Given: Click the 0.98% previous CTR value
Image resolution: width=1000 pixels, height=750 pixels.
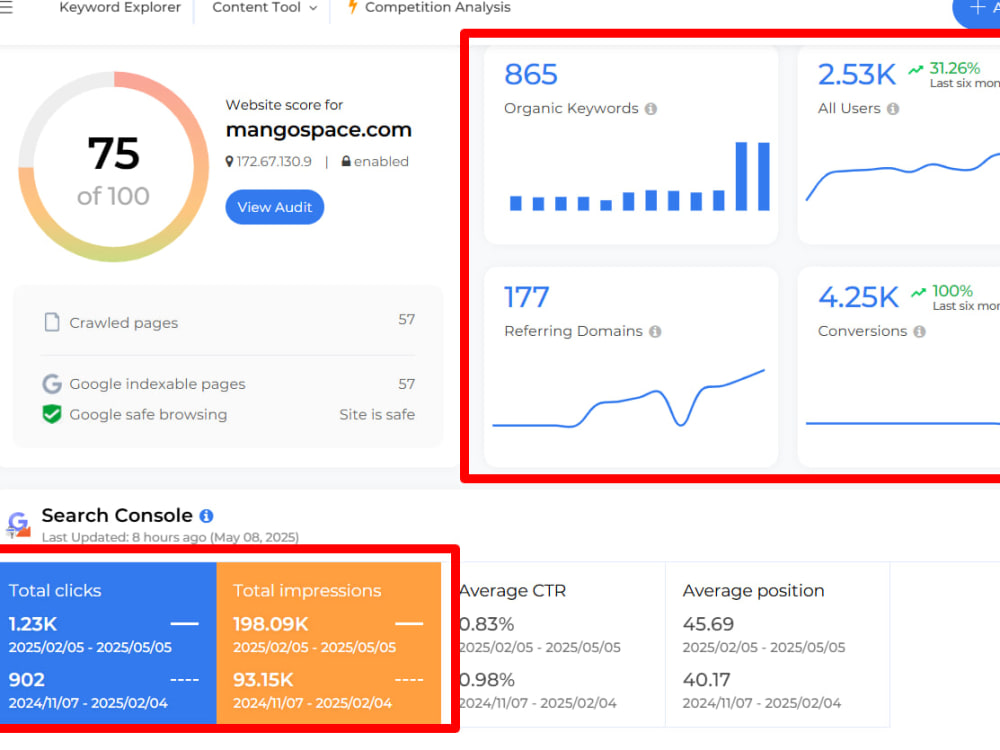Looking at the screenshot, I should click(487, 680).
